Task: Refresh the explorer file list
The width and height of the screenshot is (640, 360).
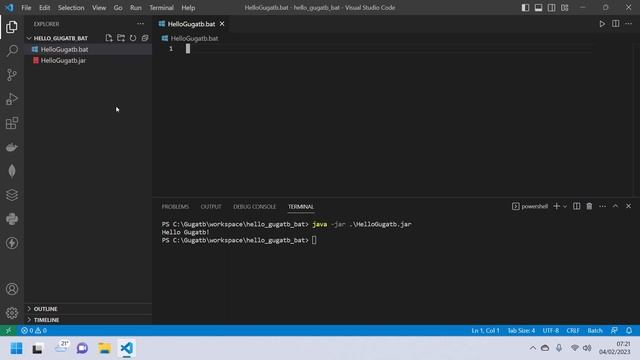Action: (133, 38)
